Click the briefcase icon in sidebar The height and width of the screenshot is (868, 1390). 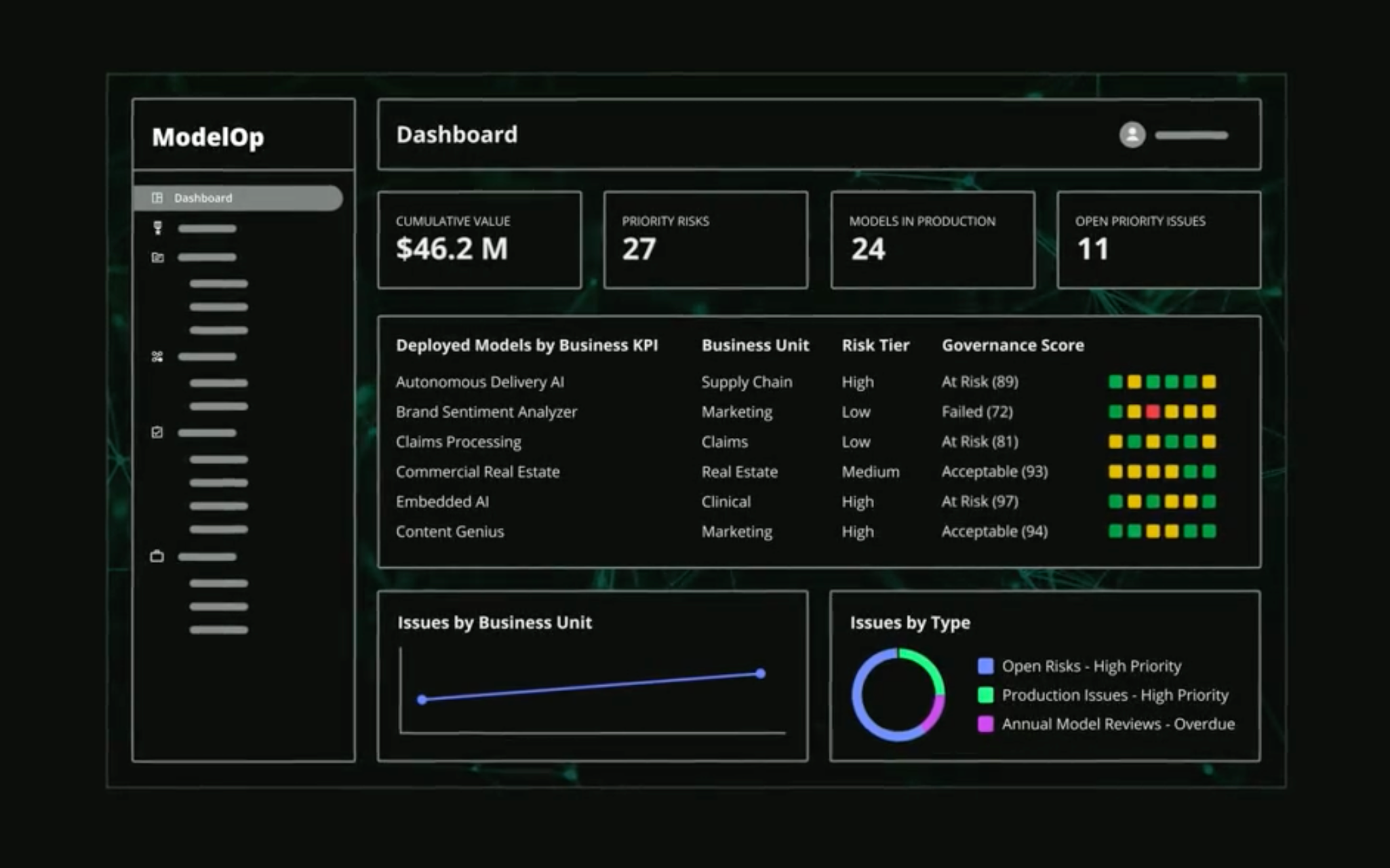157,557
